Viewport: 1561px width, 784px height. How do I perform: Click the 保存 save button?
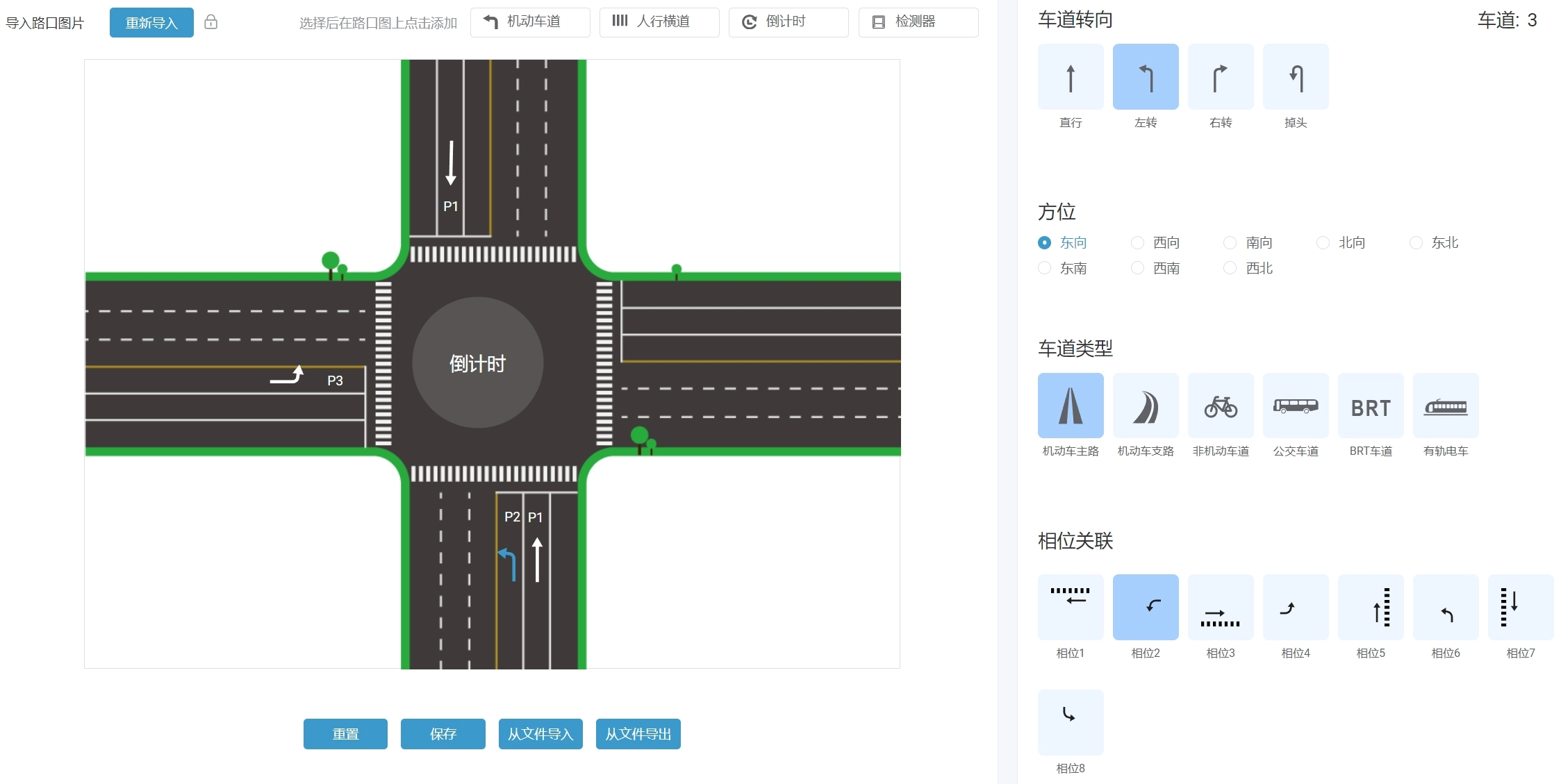click(x=443, y=734)
